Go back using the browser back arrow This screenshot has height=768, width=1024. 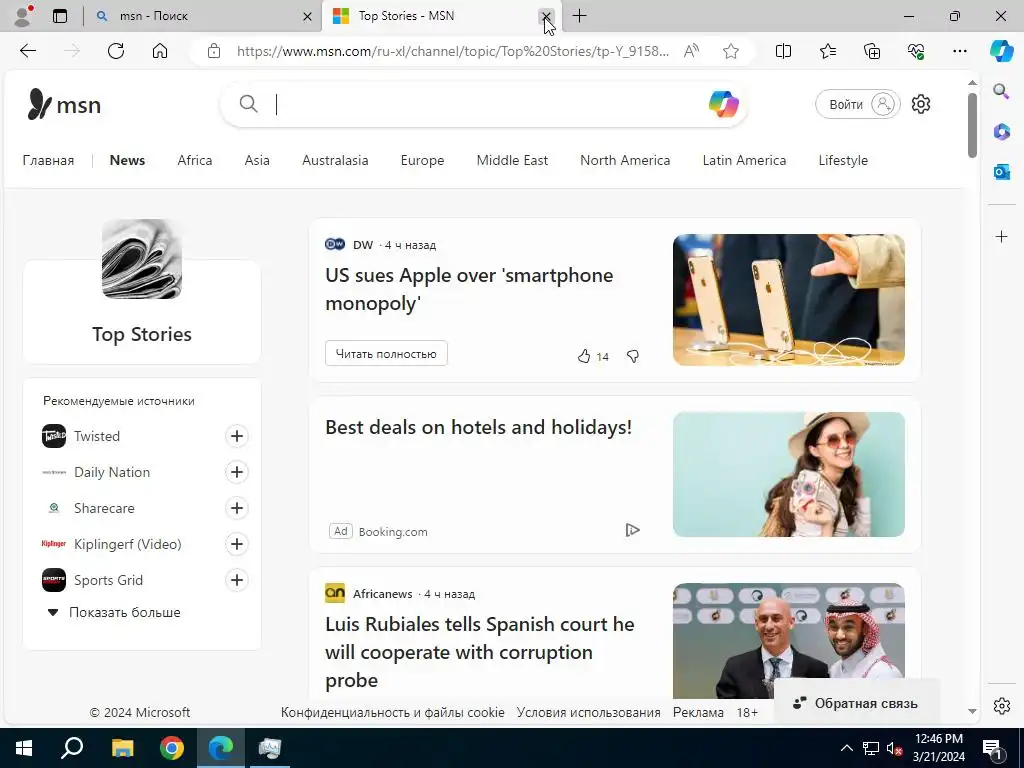[x=27, y=51]
